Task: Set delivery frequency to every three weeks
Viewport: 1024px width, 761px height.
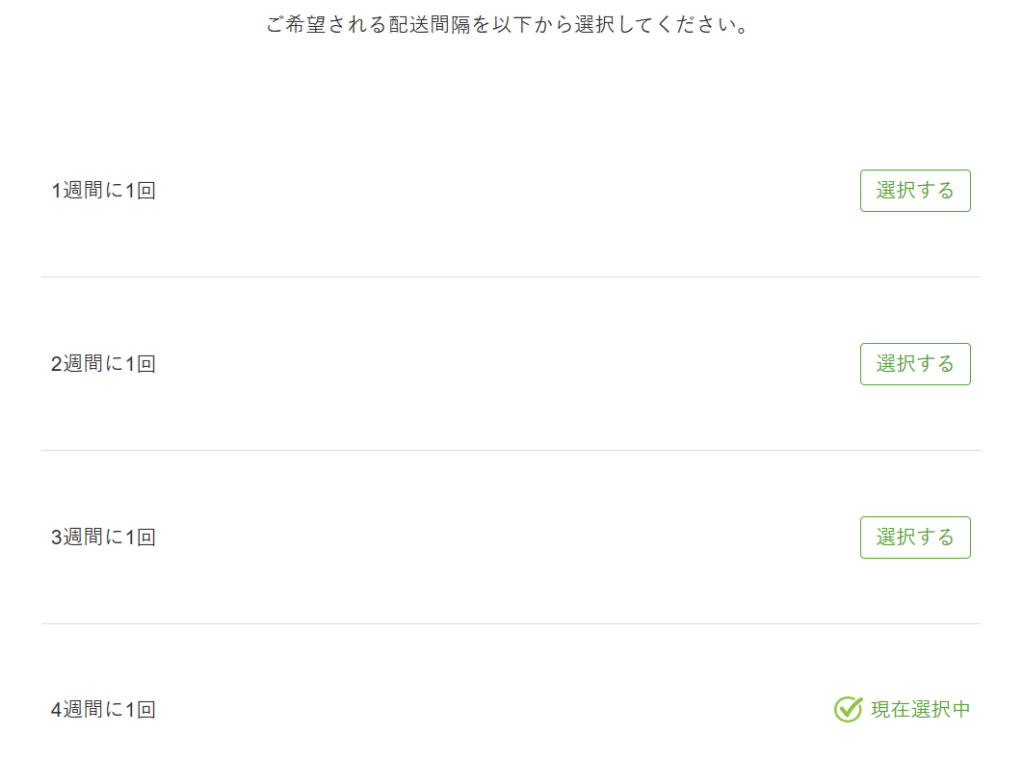Action: point(915,537)
